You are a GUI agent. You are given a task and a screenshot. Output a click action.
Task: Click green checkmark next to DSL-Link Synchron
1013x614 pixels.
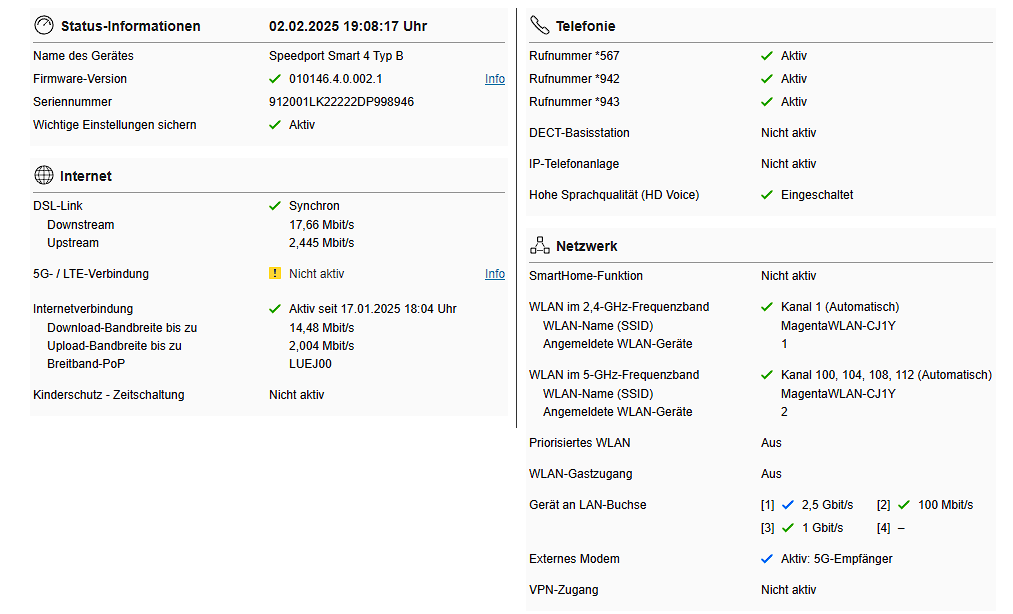[275, 206]
